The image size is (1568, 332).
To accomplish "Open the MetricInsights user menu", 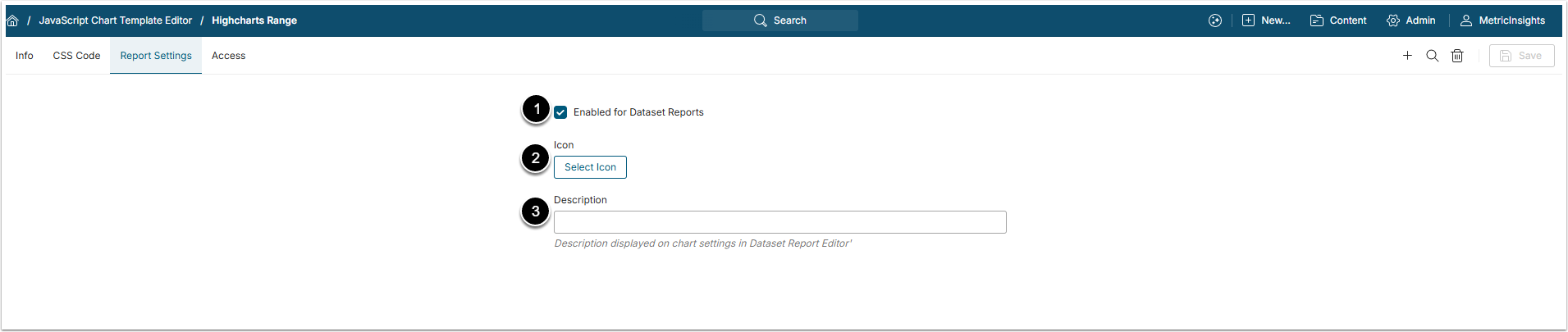I will [x=1502, y=20].
